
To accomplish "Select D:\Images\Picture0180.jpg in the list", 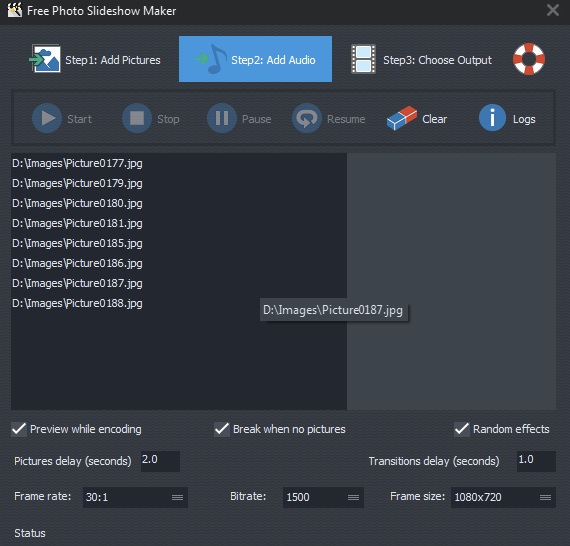I will click(179, 203).
